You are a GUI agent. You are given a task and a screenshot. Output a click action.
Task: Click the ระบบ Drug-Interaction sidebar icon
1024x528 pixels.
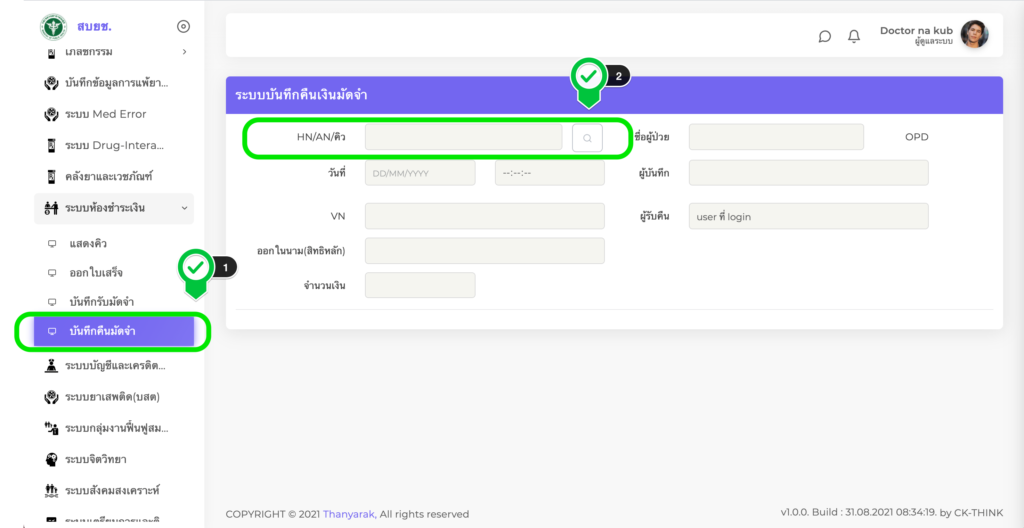coord(51,145)
